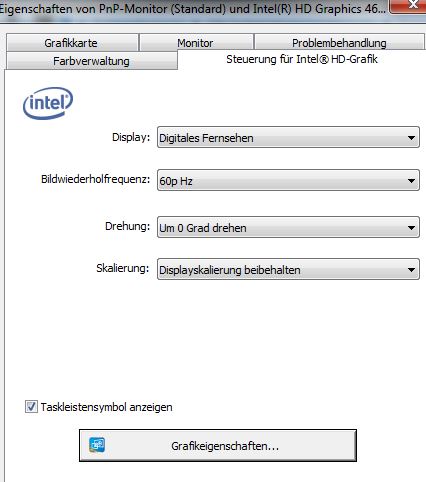This screenshot has height=482, width=426.
Task: Open the Displayskalierung beibehalten dropdown
Action: pos(288,269)
